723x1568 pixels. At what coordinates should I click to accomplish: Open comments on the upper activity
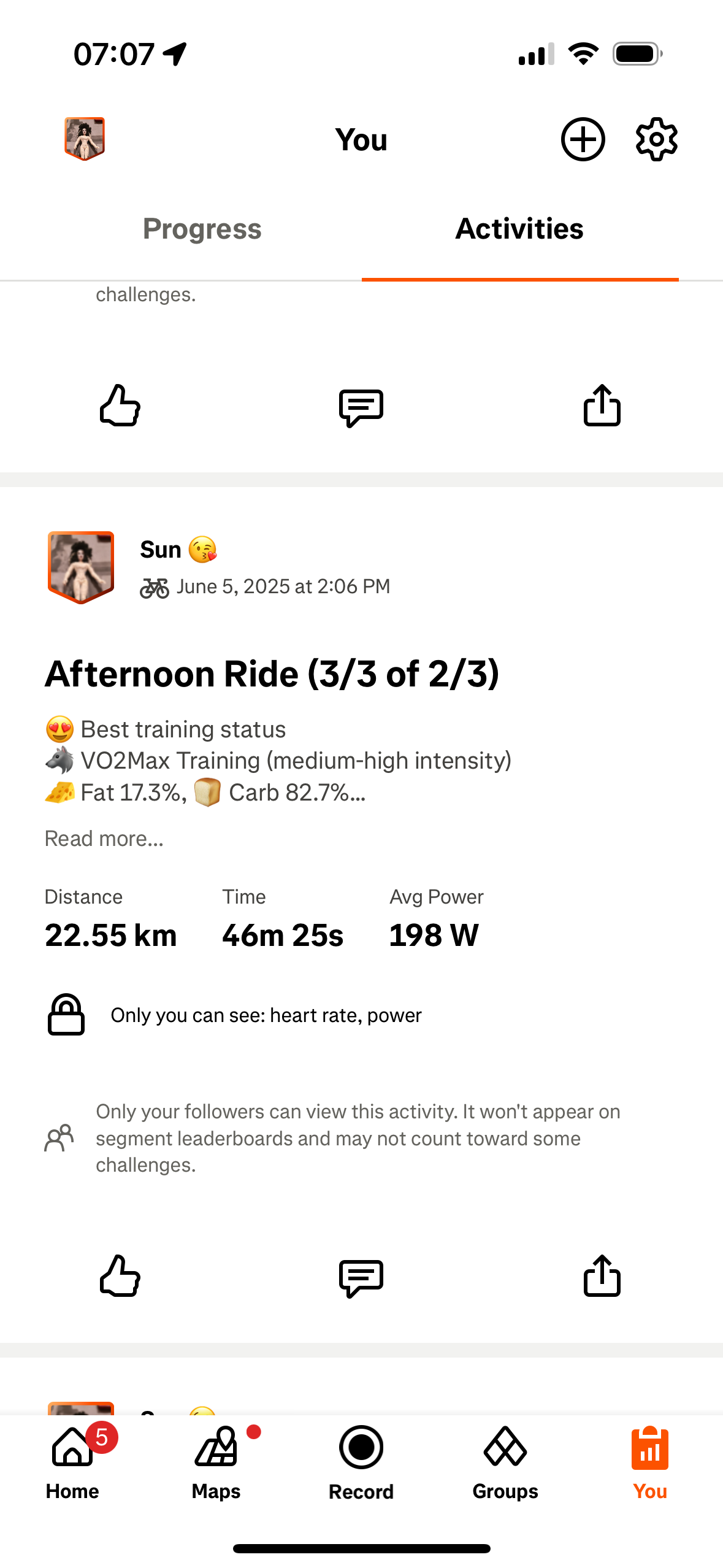(361, 408)
